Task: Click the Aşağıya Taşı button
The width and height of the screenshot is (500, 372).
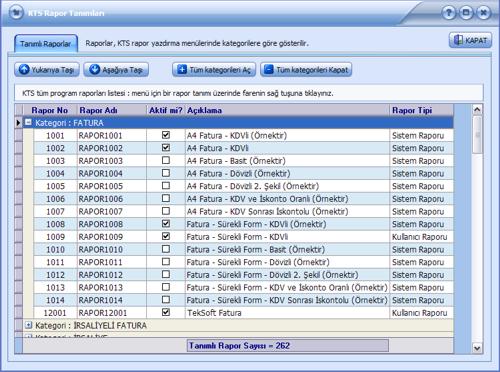Action: tap(116, 70)
